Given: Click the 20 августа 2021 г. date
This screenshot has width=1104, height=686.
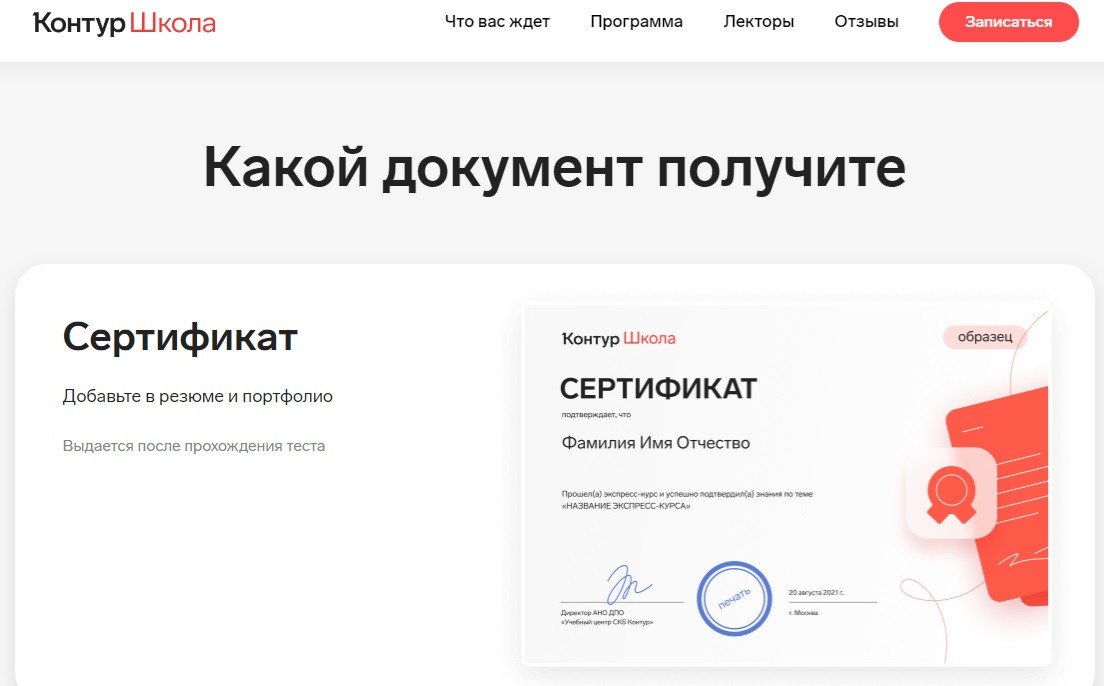Looking at the screenshot, I should [816, 592].
